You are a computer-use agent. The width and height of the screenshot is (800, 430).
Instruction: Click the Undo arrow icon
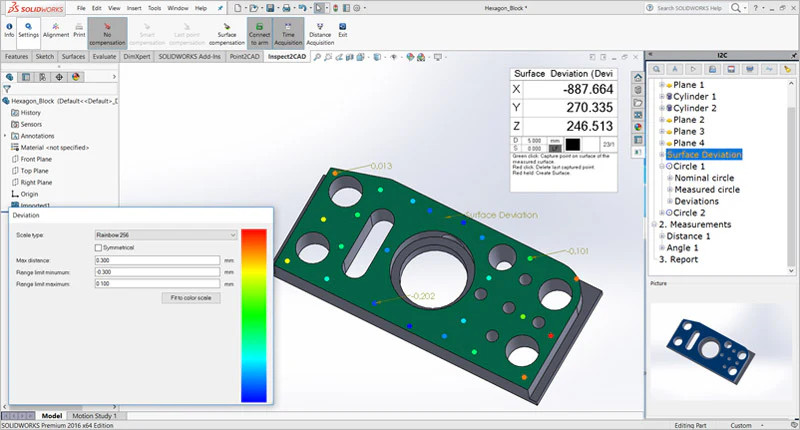tap(302, 8)
